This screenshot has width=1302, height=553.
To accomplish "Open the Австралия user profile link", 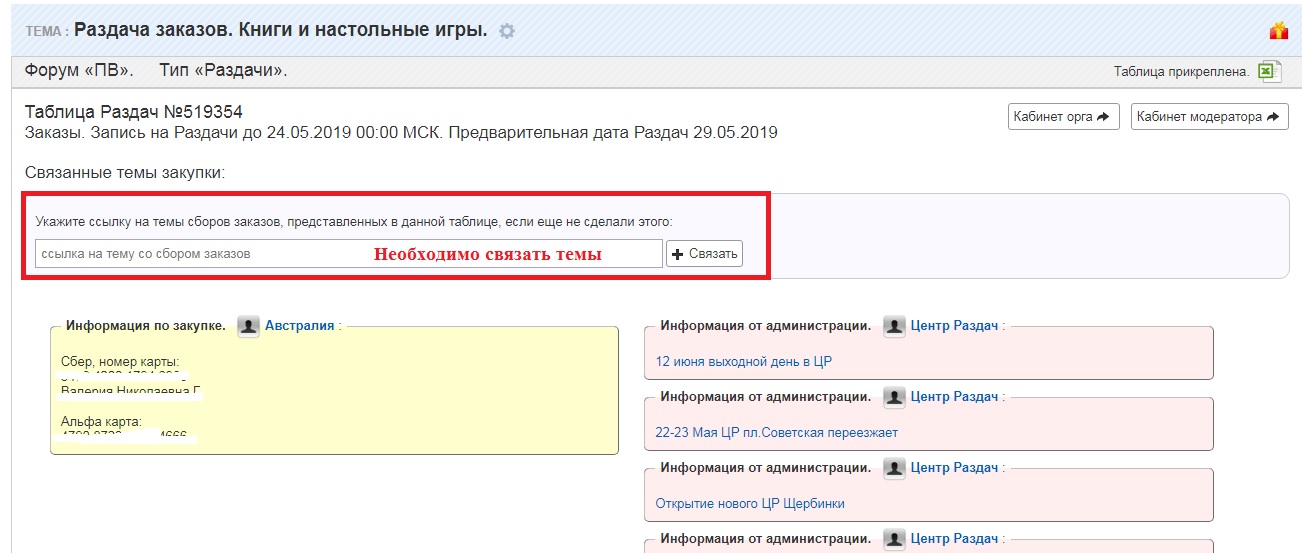I will pyautogui.click(x=299, y=326).
